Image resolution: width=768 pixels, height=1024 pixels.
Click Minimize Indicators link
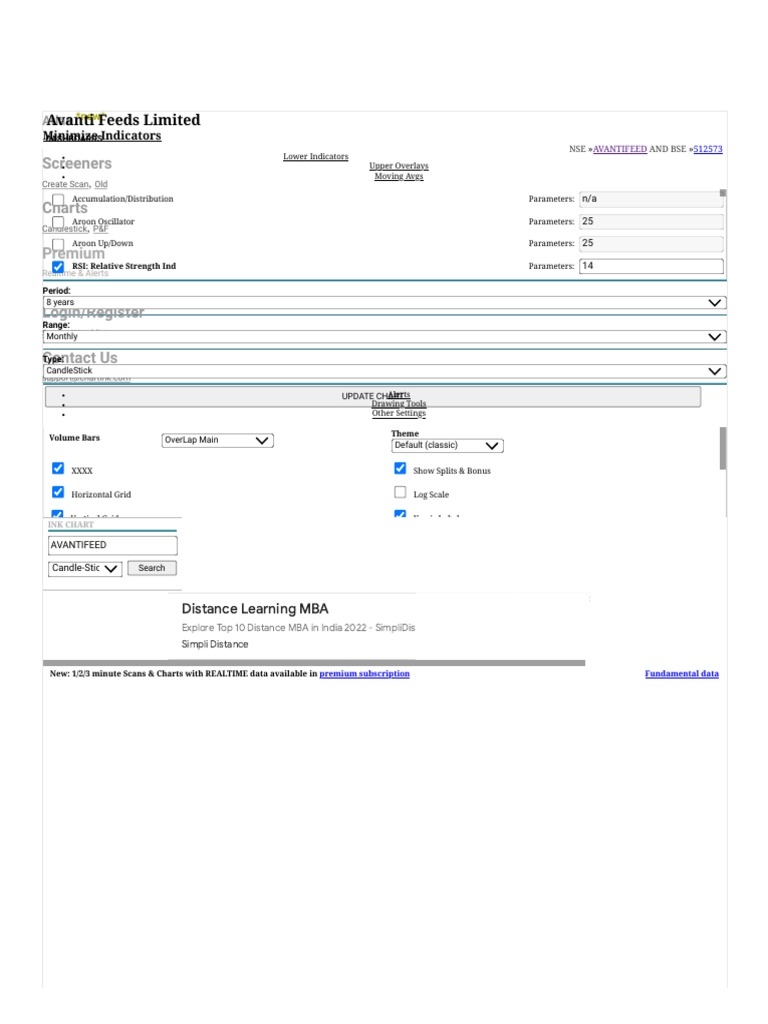point(102,136)
